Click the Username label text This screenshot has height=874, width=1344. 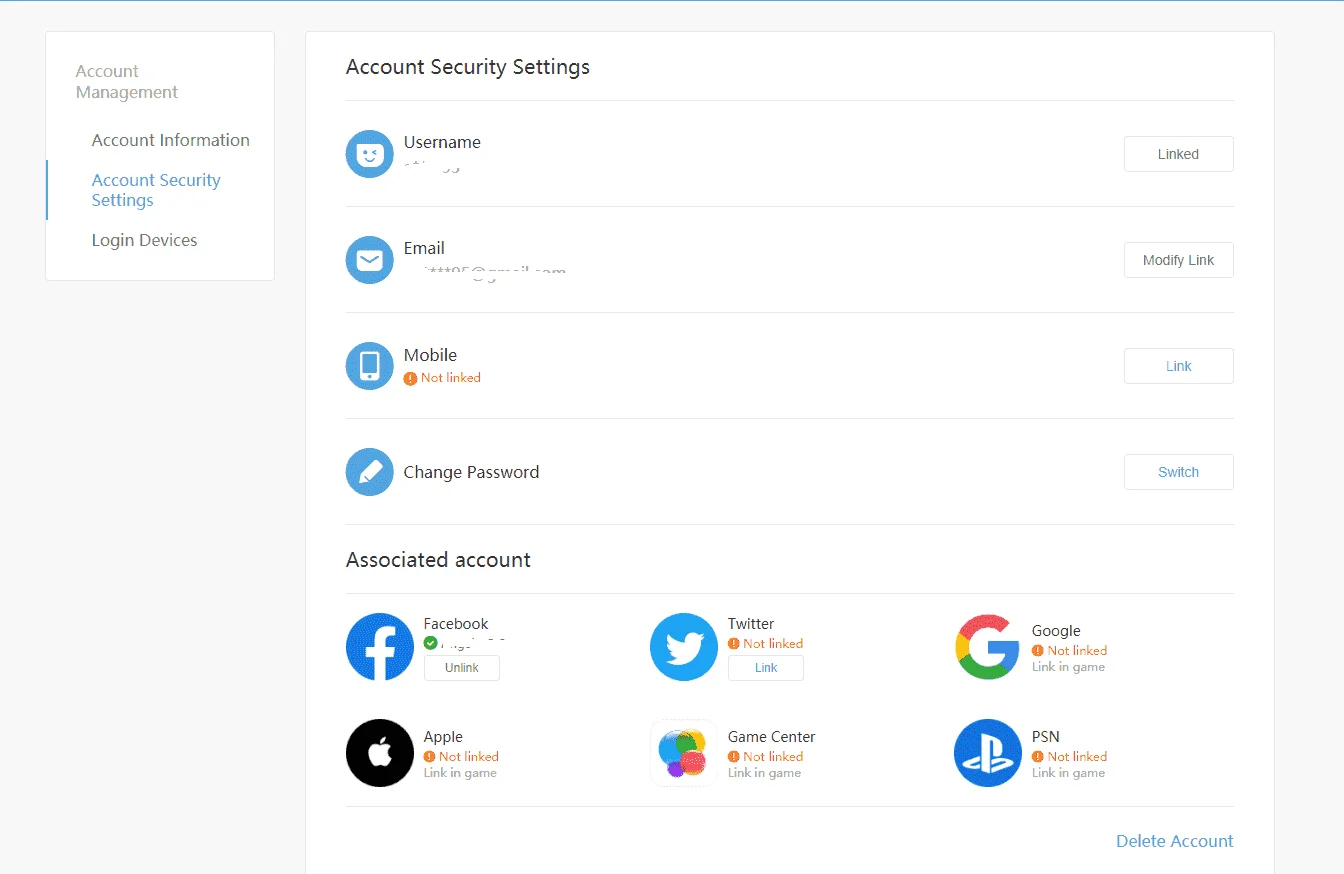point(442,142)
